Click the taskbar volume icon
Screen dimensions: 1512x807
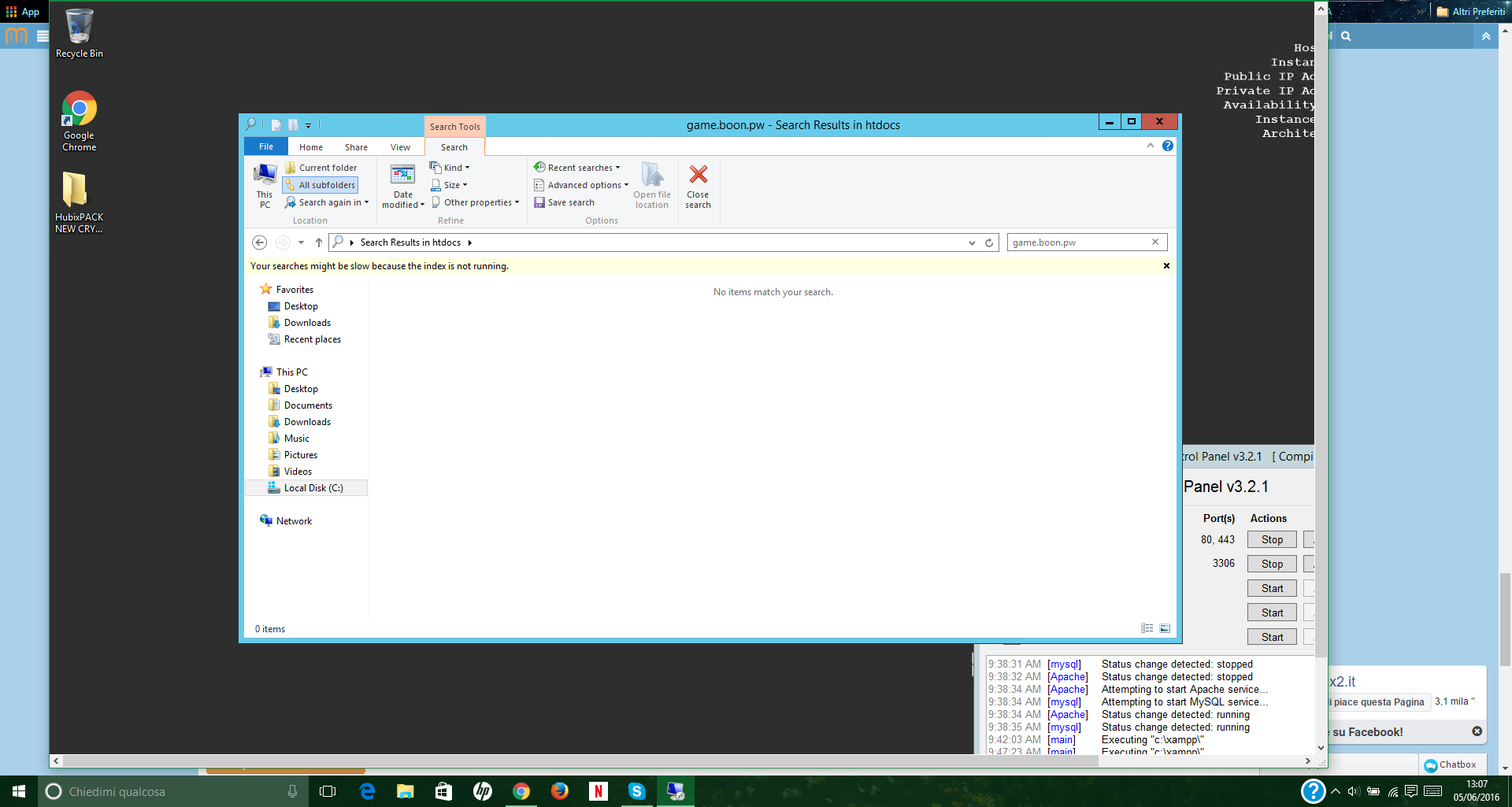point(1354,791)
